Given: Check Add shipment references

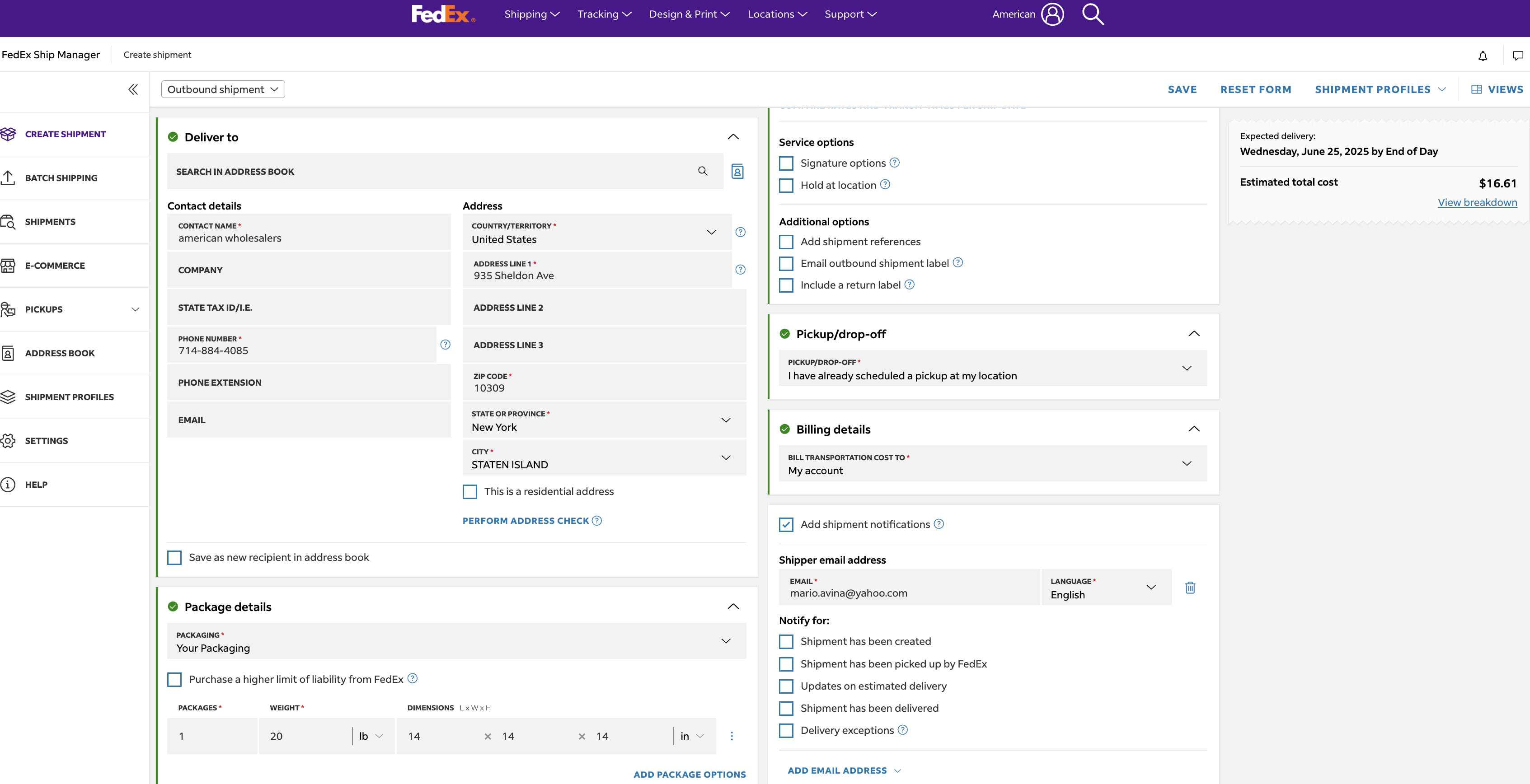Looking at the screenshot, I should click(786, 242).
